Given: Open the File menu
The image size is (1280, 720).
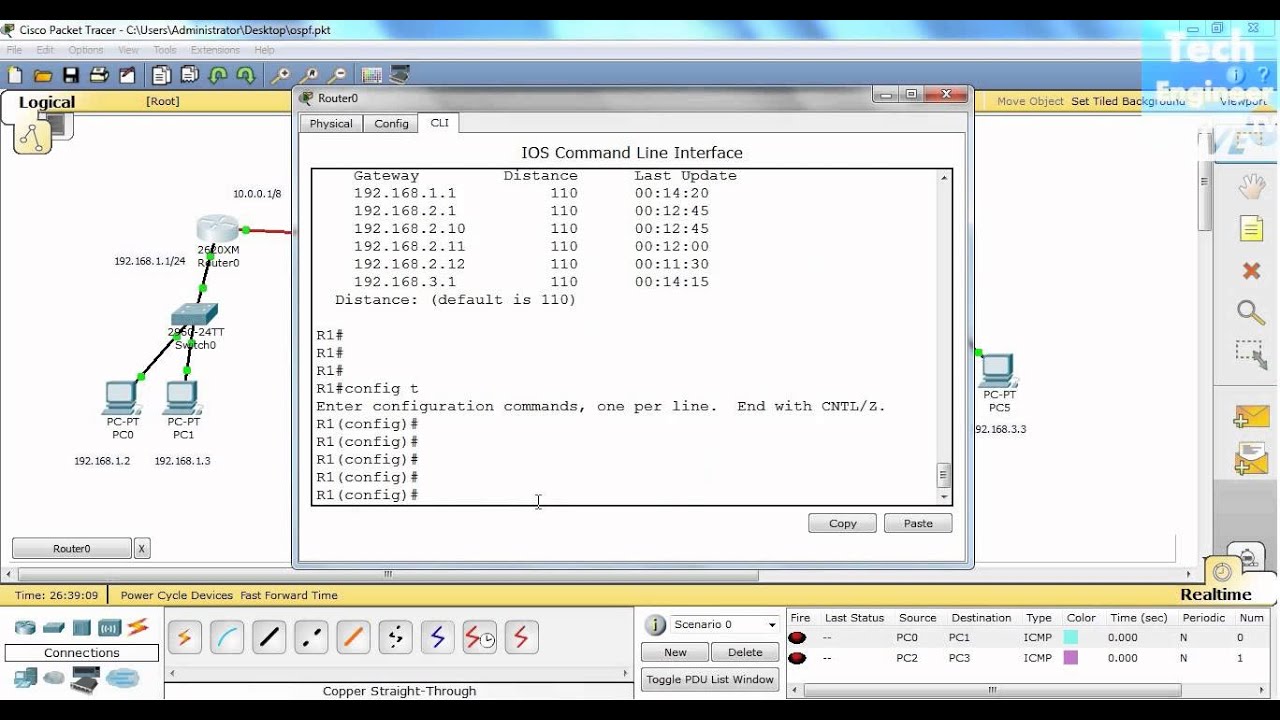Looking at the screenshot, I should pyautogui.click(x=15, y=50).
